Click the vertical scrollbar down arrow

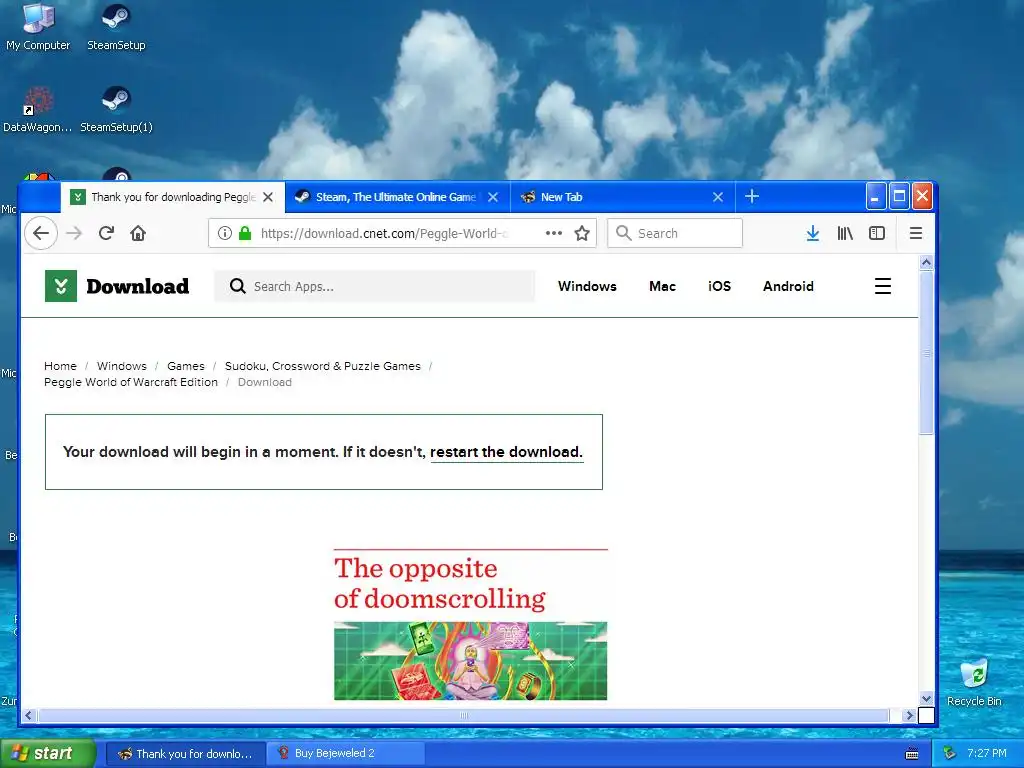click(x=926, y=699)
